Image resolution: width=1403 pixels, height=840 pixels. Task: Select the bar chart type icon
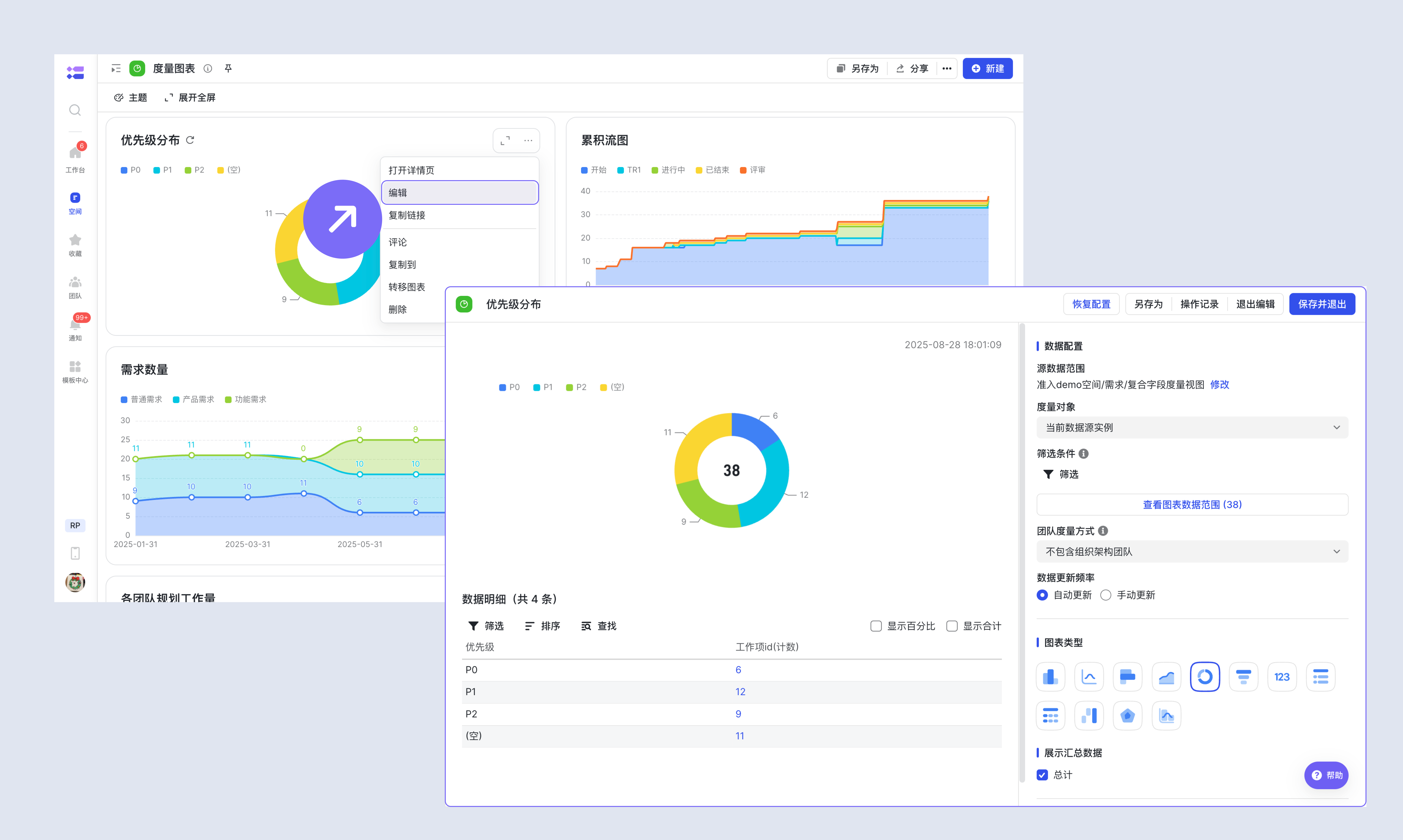pyautogui.click(x=1050, y=677)
